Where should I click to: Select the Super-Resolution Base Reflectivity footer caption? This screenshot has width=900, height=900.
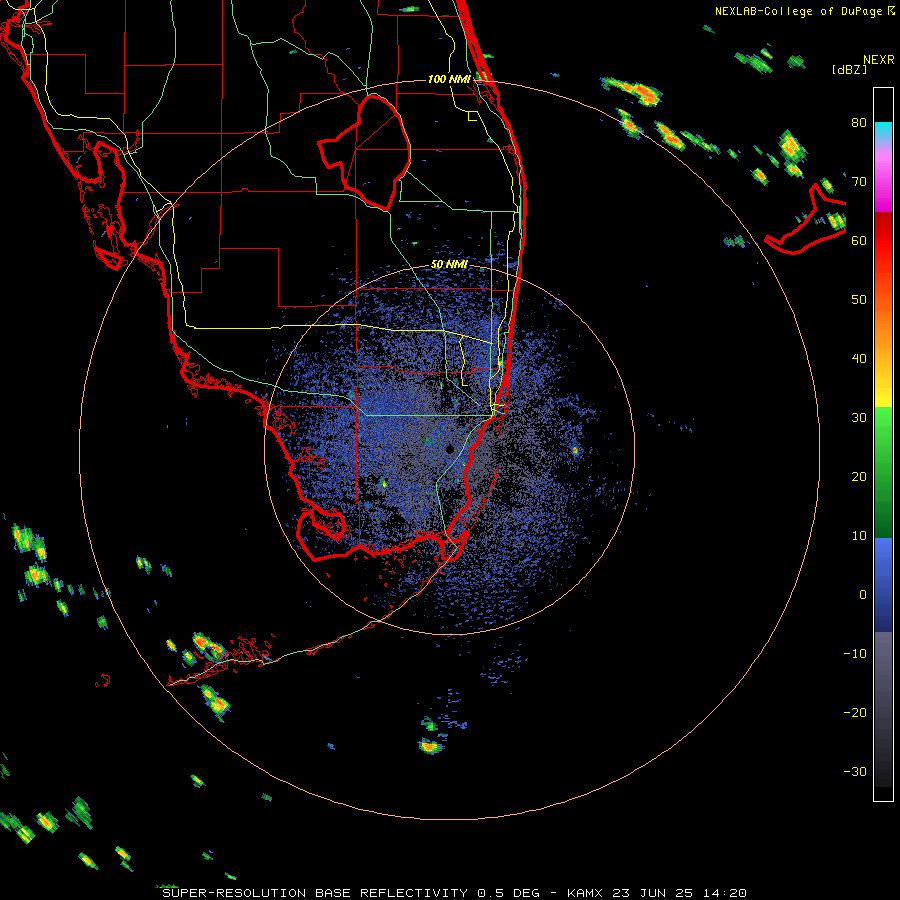[454, 893]
